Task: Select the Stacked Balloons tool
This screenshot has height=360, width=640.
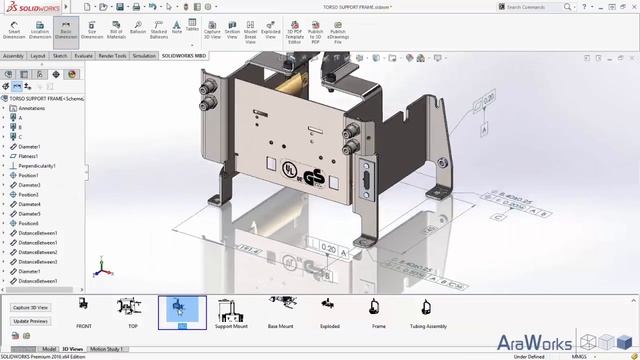Action: [159, 30]
